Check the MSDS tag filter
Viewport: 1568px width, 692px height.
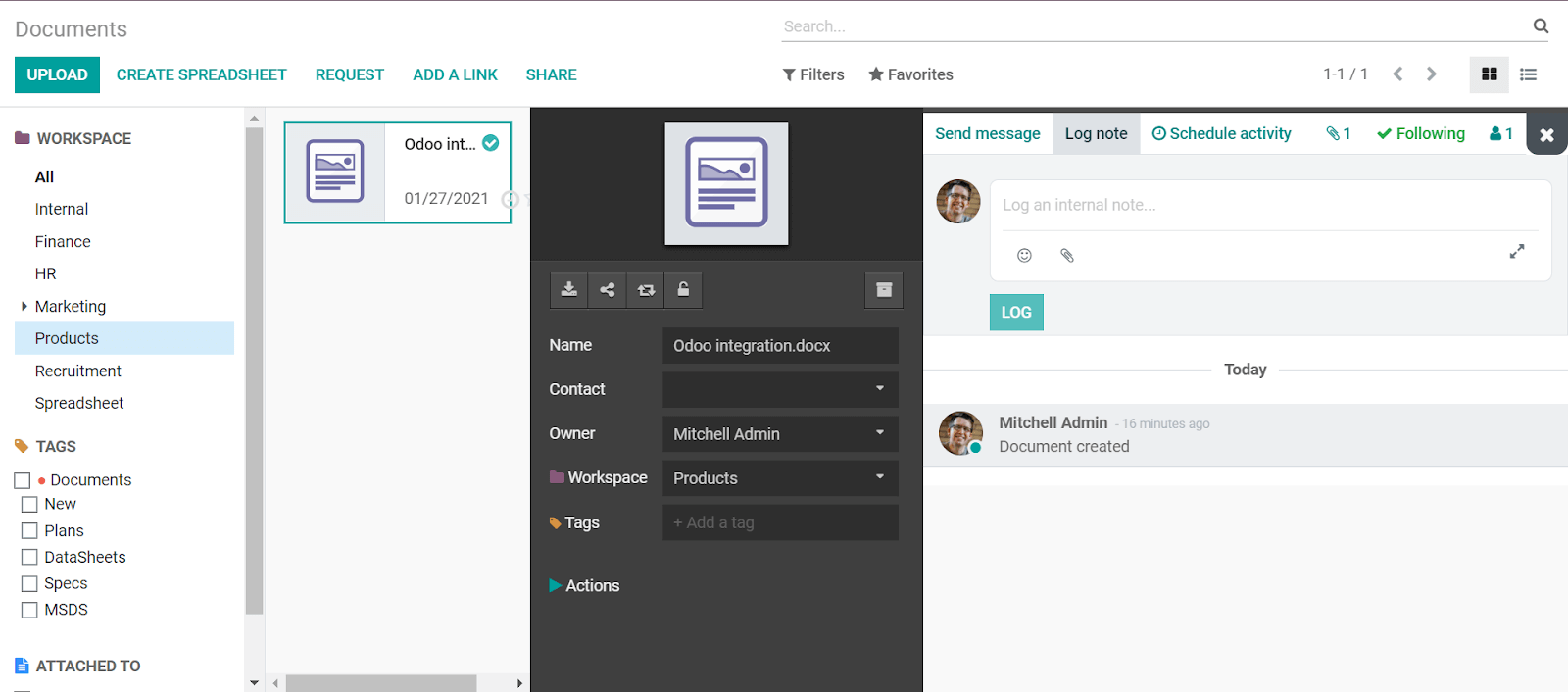click(29, 610)
